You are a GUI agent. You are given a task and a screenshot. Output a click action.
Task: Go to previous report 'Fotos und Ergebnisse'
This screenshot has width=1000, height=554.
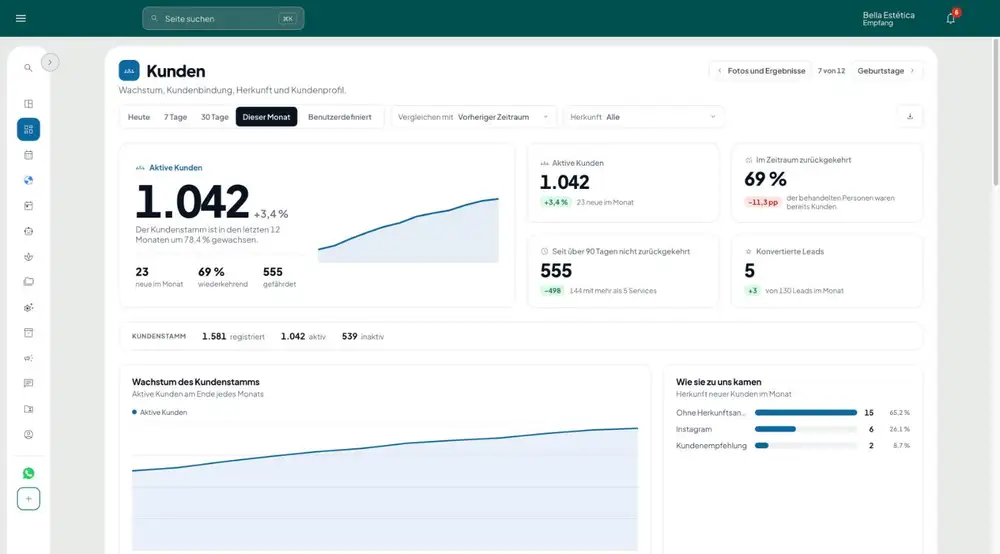pyautogui.click(x=761, y=71)
